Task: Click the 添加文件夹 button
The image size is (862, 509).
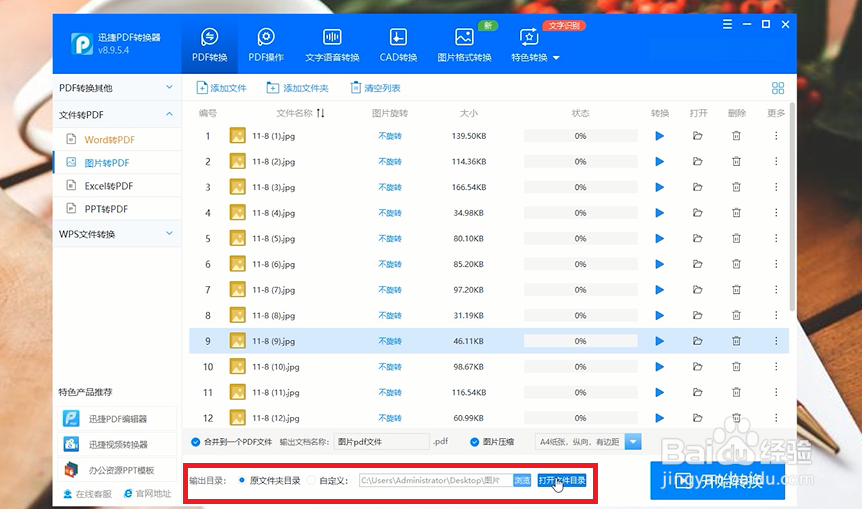Action: (297, 88)
